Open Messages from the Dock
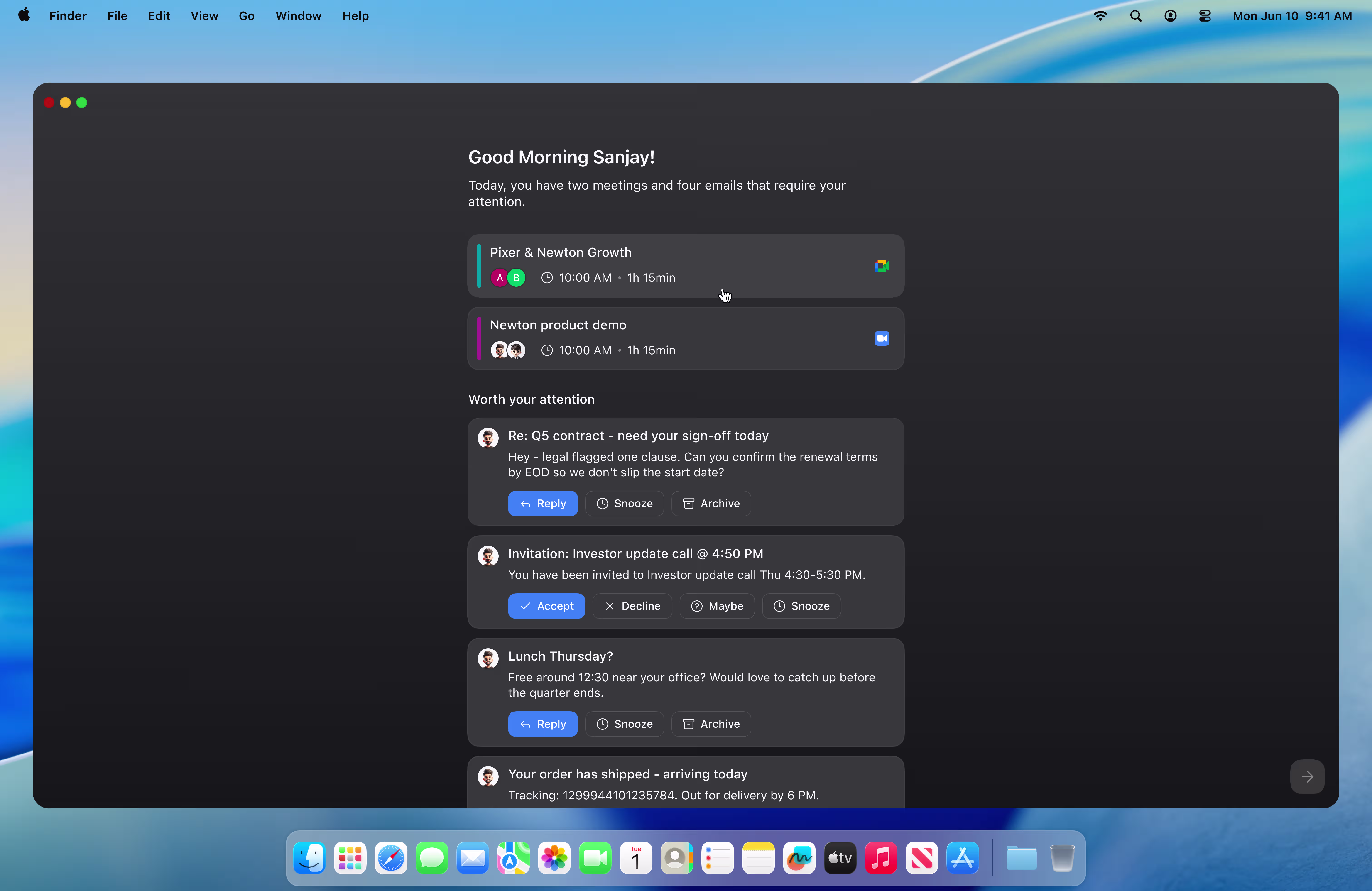Image resolution: width=1372 pixels, height=891 pixels. [432, 858]
